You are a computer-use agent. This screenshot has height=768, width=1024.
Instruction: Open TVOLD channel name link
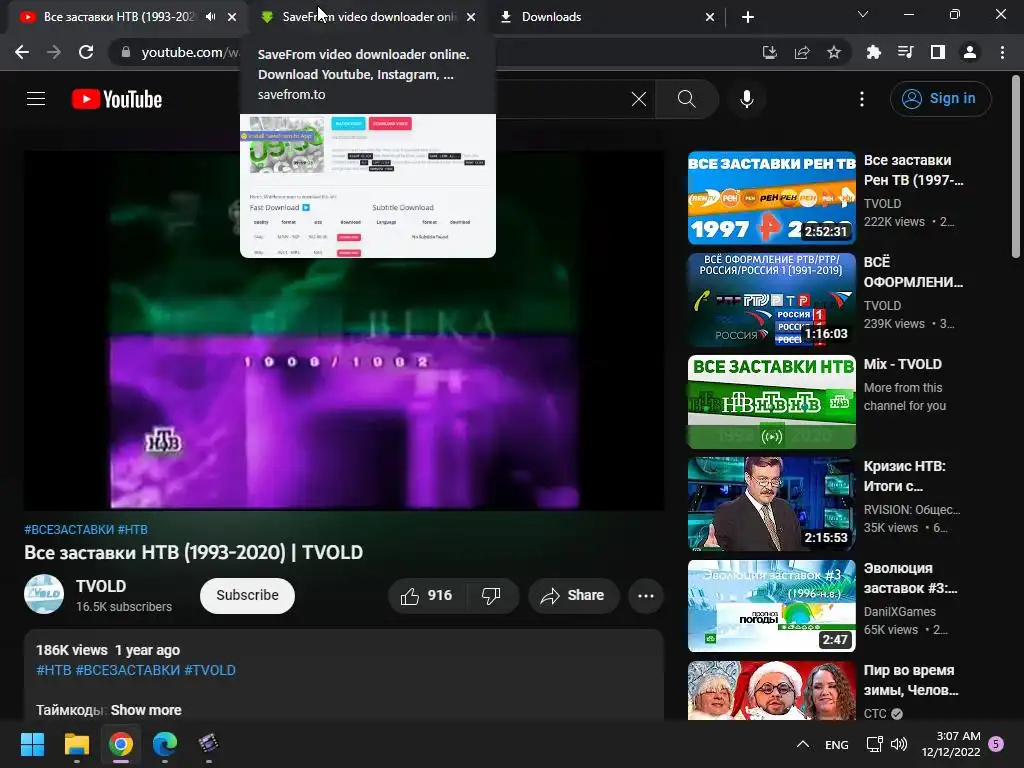(x=101, y=586)
